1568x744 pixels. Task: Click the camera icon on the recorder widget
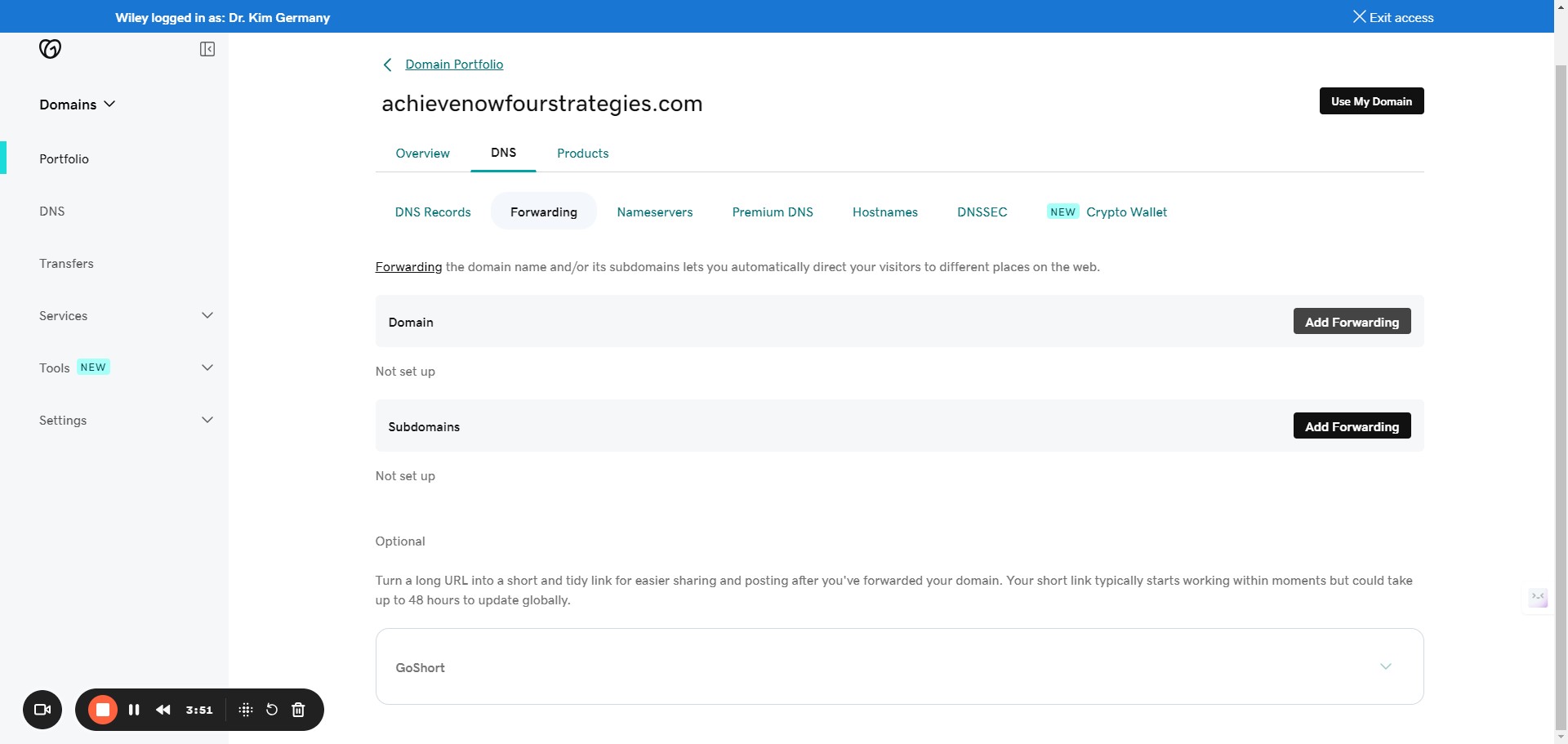click(42, 710)
